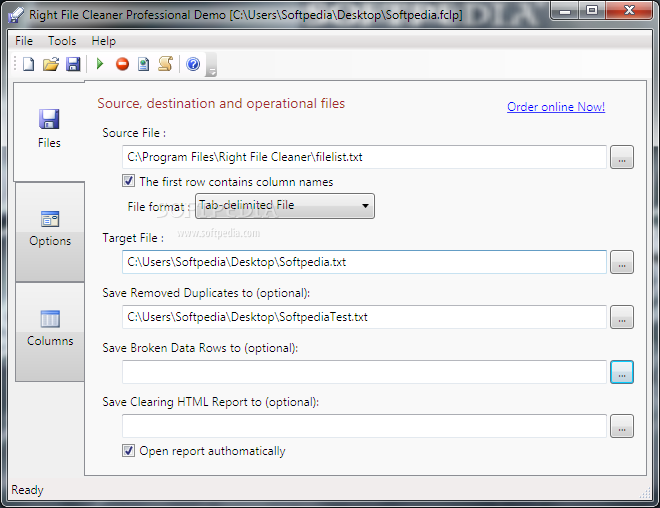This screenshot has width=660, height=508.
Task: Switch to the Files tab
Action: tap(49, 131)
